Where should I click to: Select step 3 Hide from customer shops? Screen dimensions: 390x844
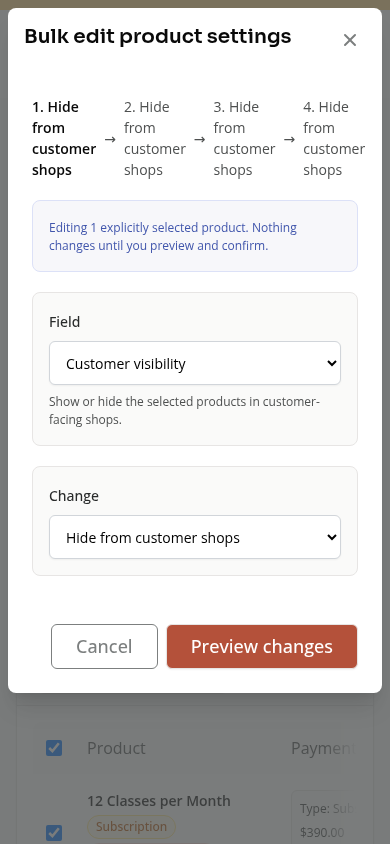point(244,138)
